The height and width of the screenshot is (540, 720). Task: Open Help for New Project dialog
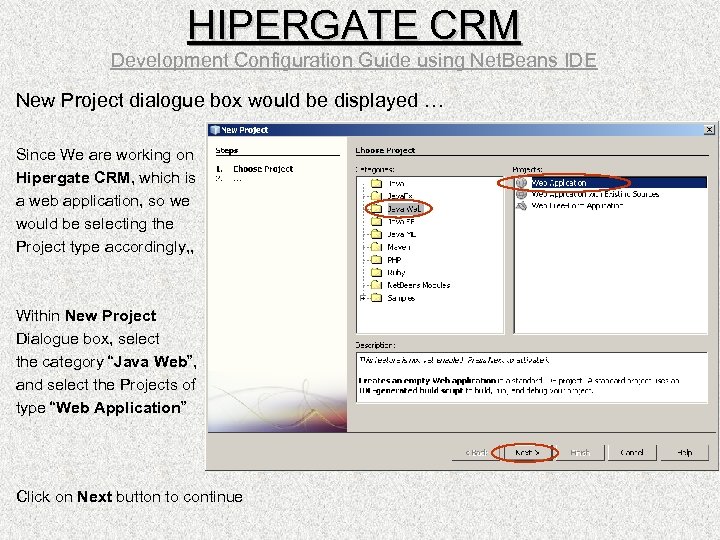pyautogui.click(x=684, y=453)
